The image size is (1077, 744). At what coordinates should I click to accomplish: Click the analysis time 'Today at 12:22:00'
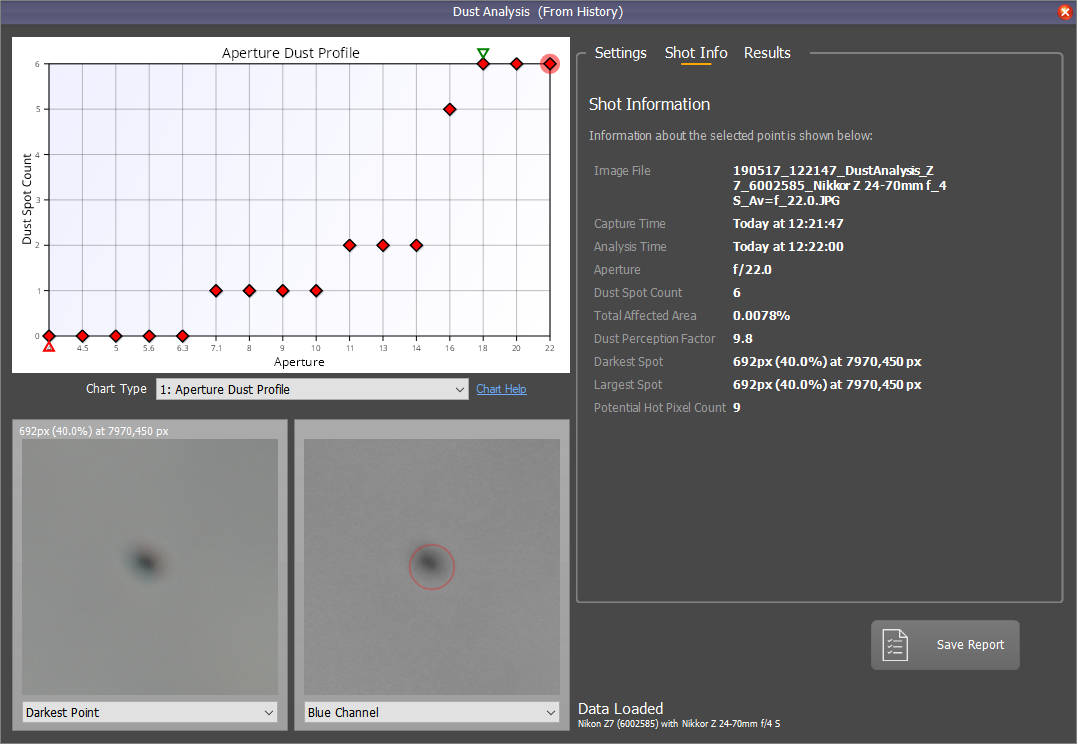[x=788, y=247]
